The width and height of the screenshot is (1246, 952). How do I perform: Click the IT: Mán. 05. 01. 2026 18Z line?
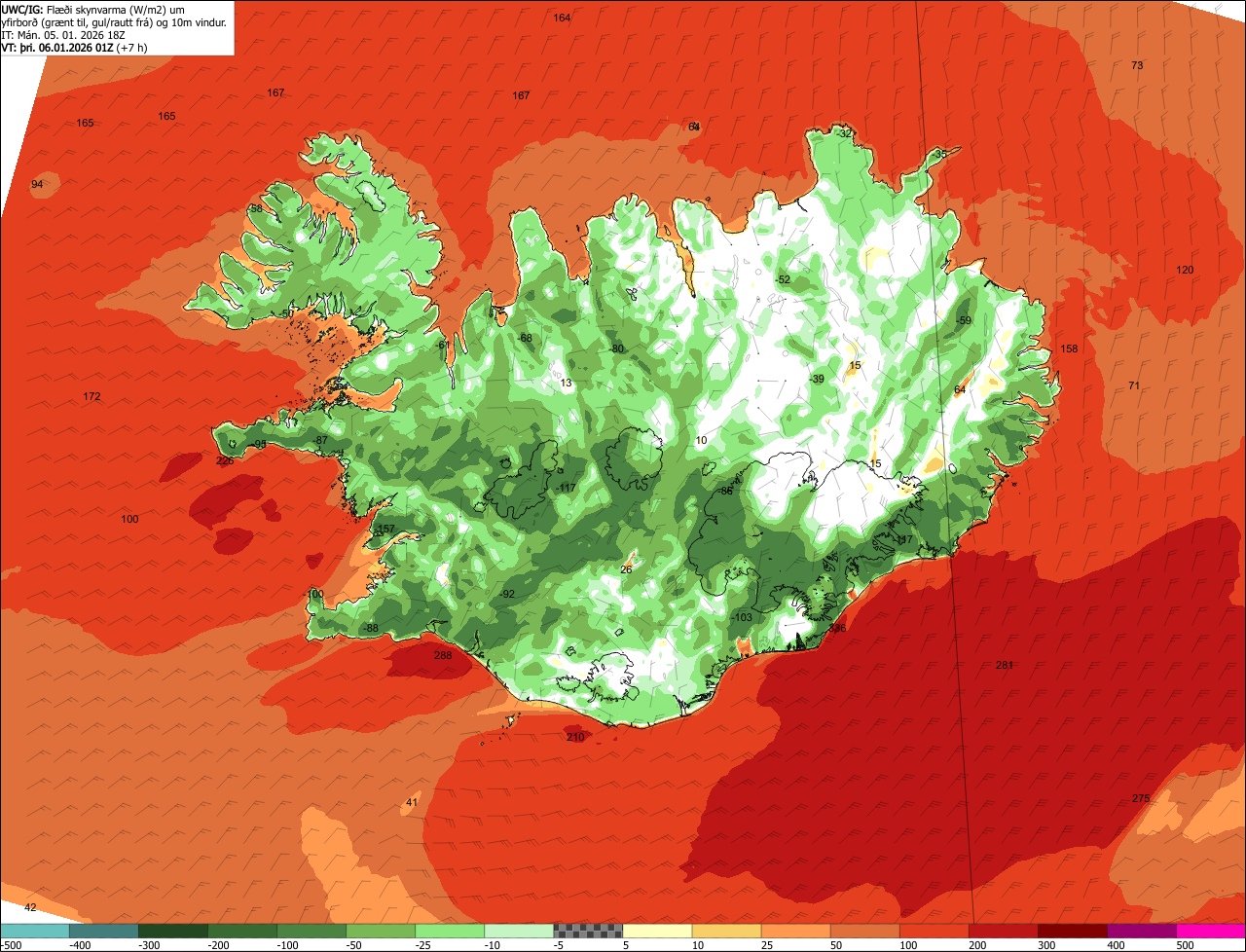[63, 34]
